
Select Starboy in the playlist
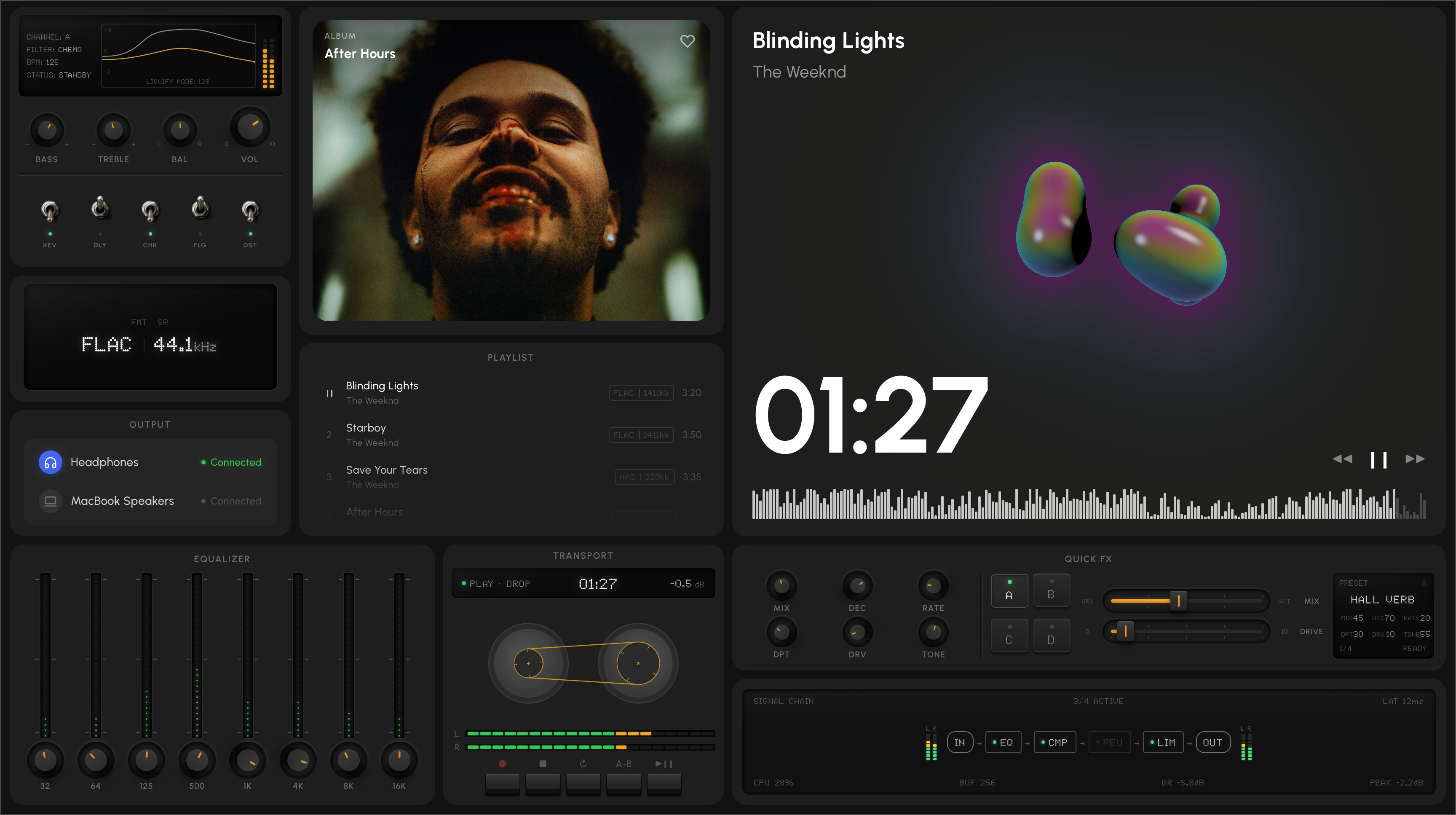[x=366, y=429]
